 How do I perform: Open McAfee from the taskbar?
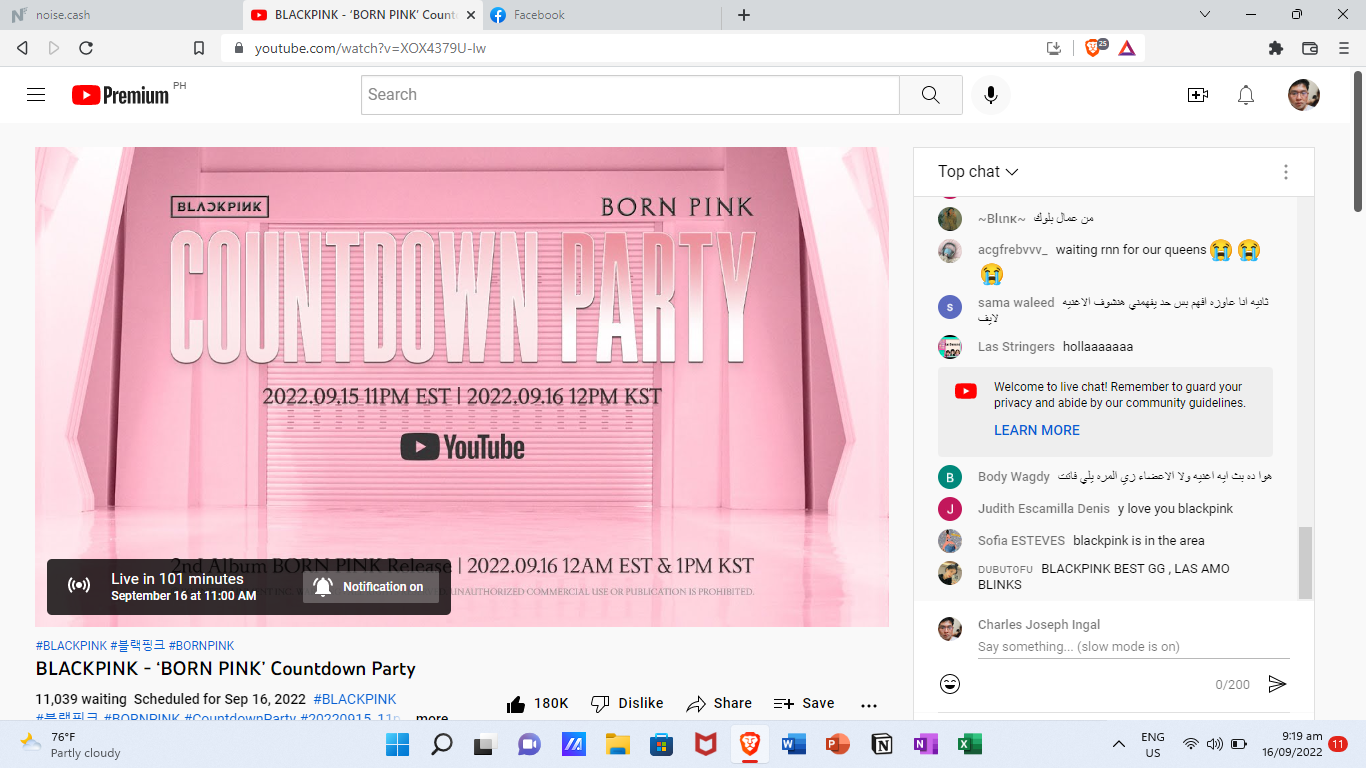(706, 744)
